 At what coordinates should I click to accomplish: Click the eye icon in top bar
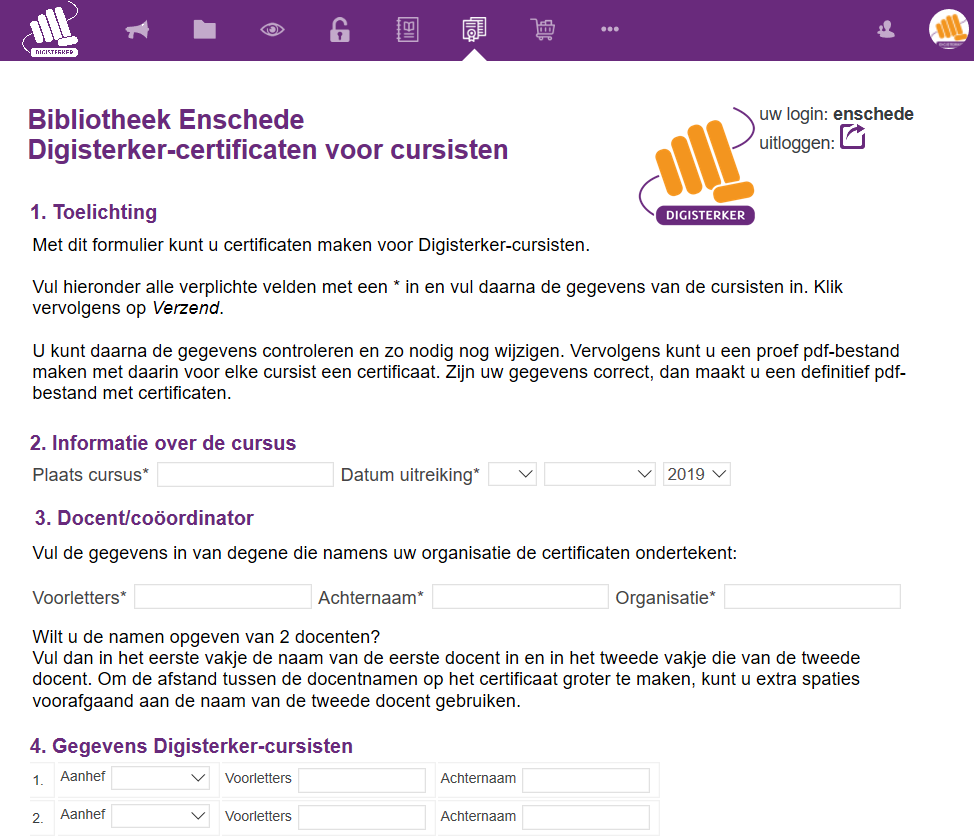(x=272, y=29)
